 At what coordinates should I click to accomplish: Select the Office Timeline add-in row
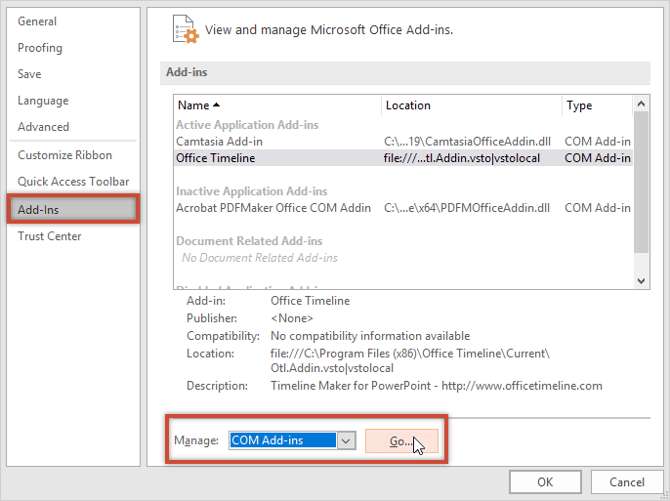pyautogui.click(x=403, y=158)
